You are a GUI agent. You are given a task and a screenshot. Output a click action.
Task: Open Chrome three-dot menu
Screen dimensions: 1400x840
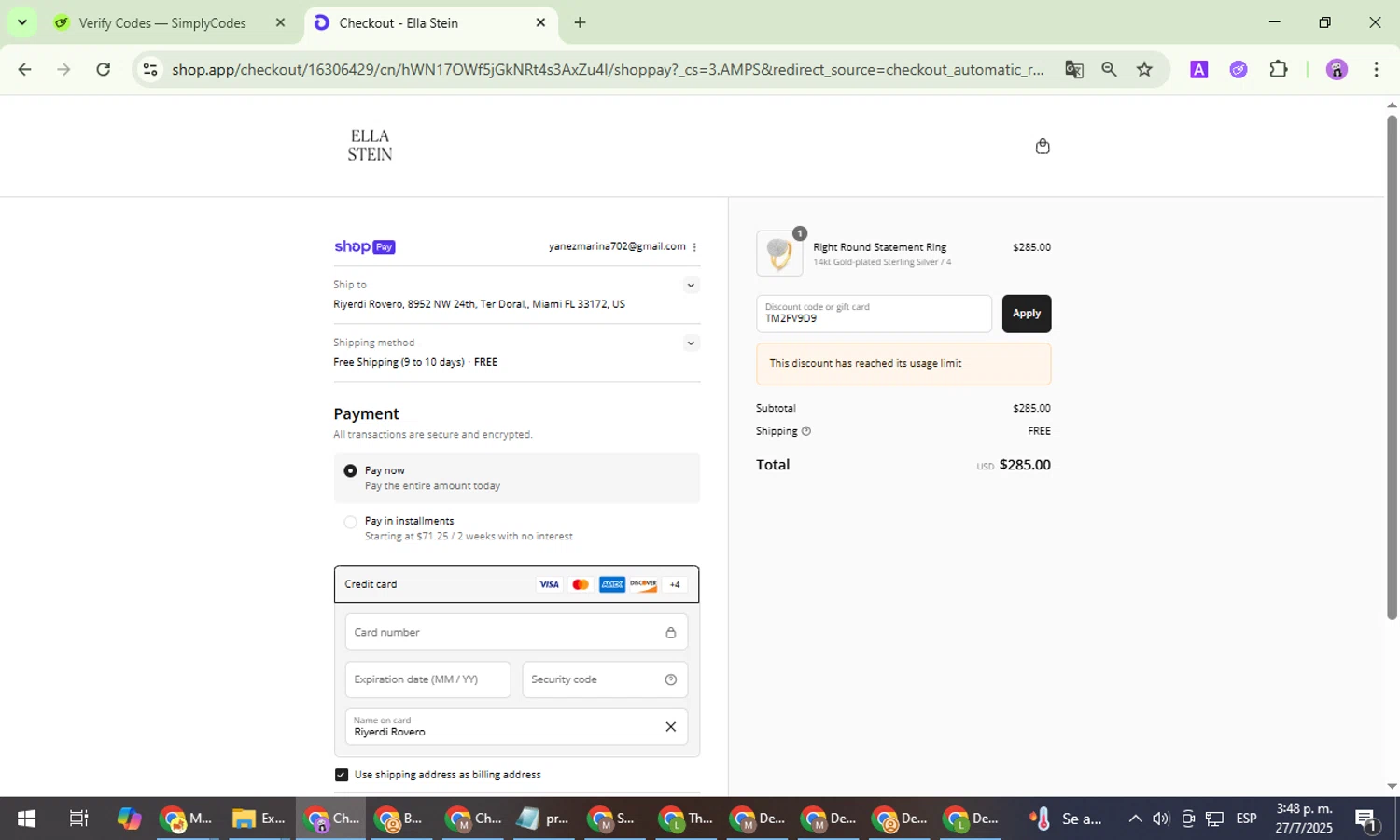[x=1376, y=69]
